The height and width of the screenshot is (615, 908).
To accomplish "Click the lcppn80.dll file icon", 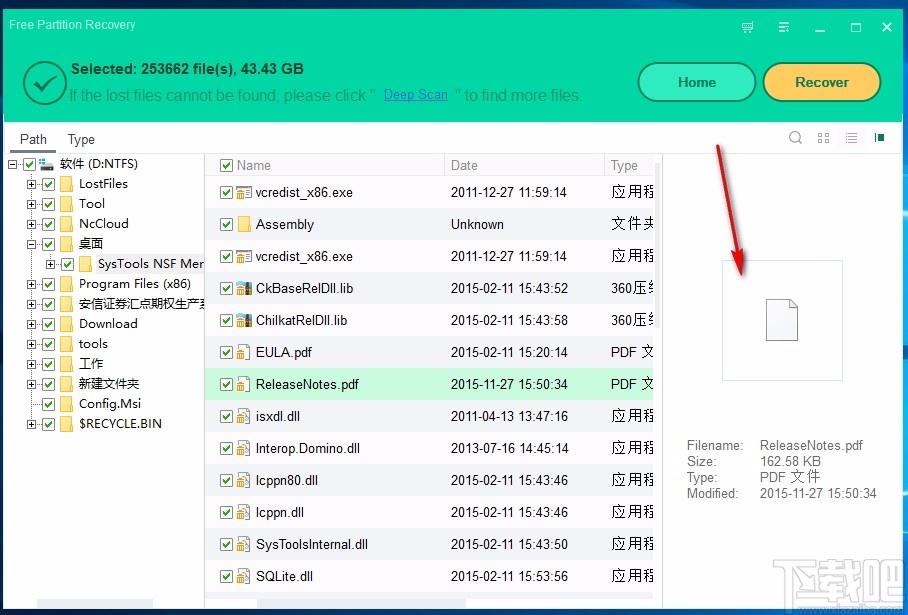I will coord(243,481).
